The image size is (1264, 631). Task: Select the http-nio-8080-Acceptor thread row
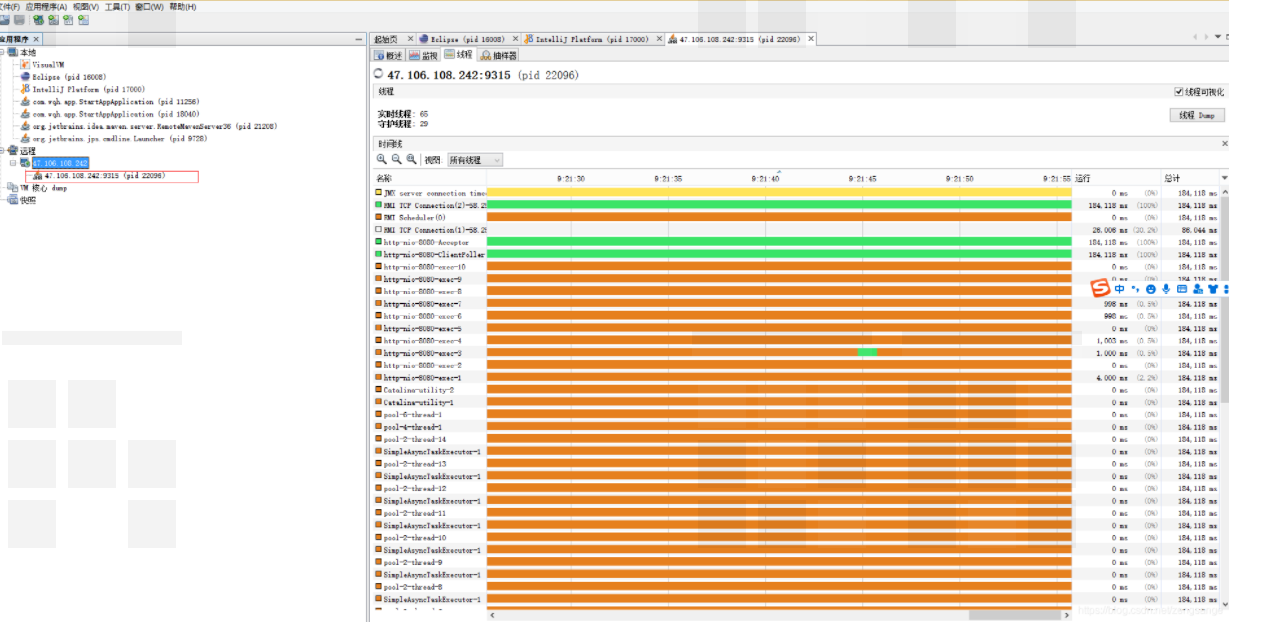[796, 242]
